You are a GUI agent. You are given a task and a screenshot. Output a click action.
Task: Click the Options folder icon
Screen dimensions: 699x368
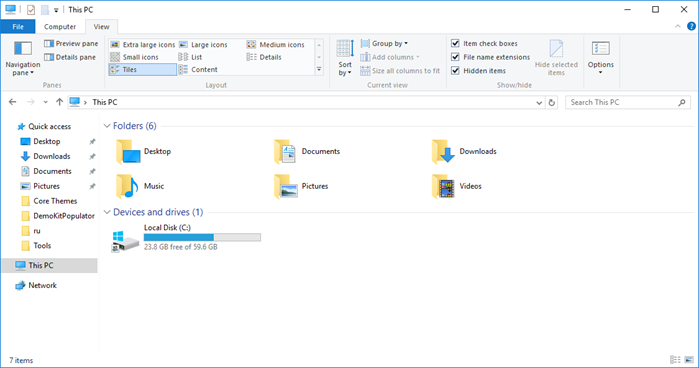[600, 49]
